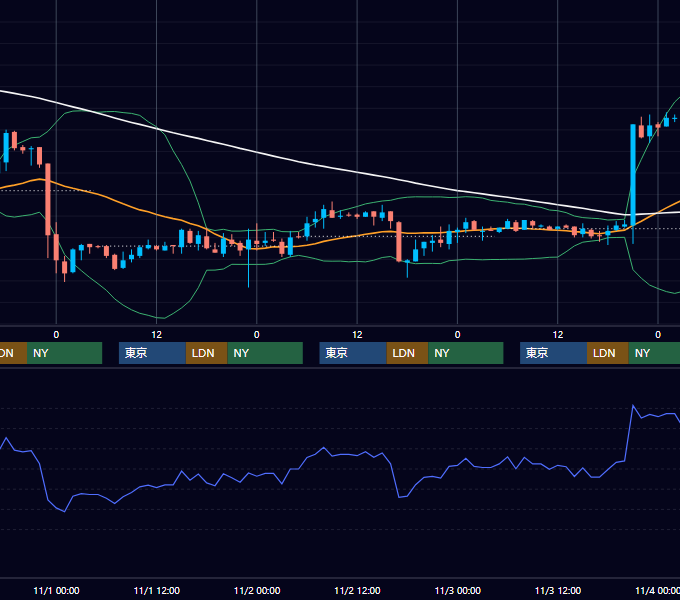Viewport: 680px width, 600px height.
Task: Click the 東京 session block under 11/1 12:00
Action: (x=152, y=353)
